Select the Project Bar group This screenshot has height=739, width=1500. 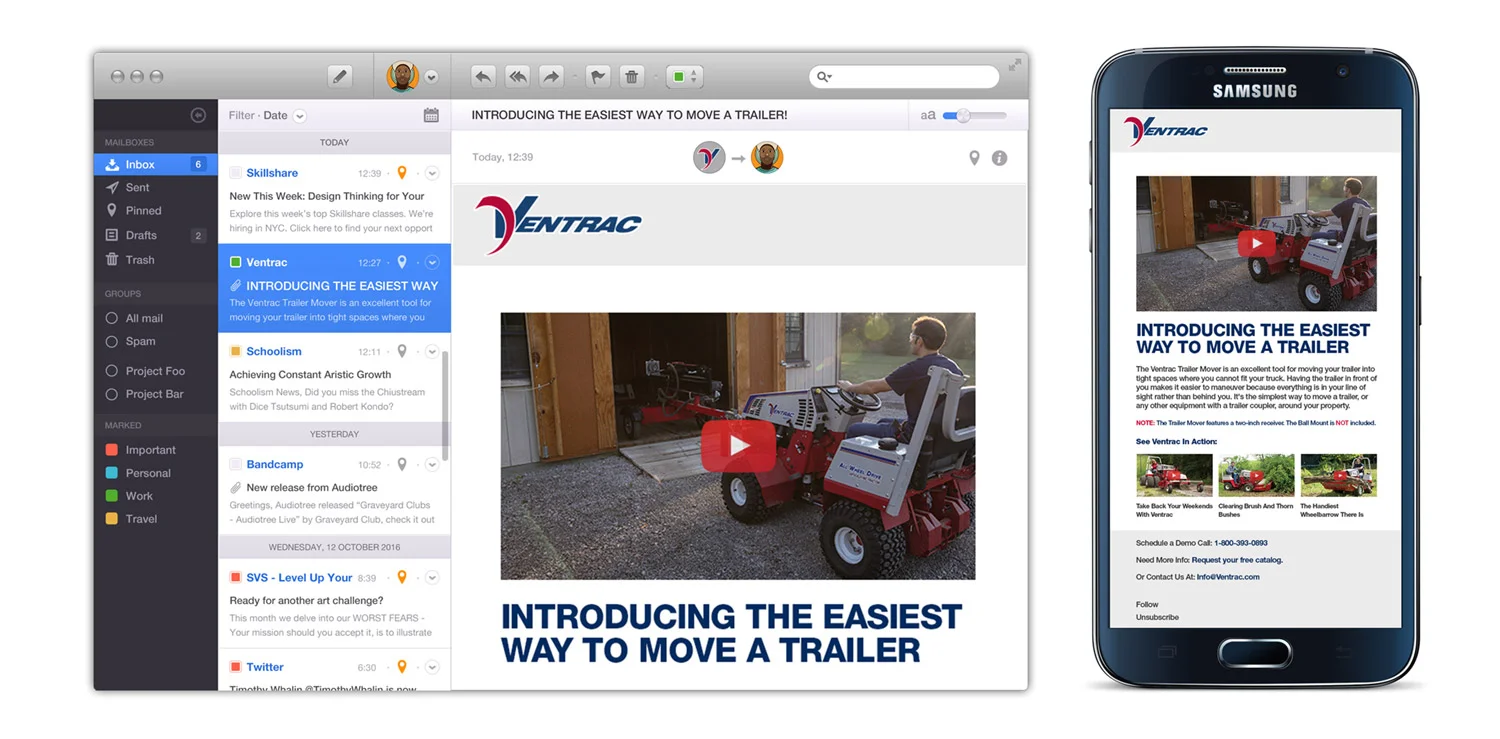[x=155, y=394]
